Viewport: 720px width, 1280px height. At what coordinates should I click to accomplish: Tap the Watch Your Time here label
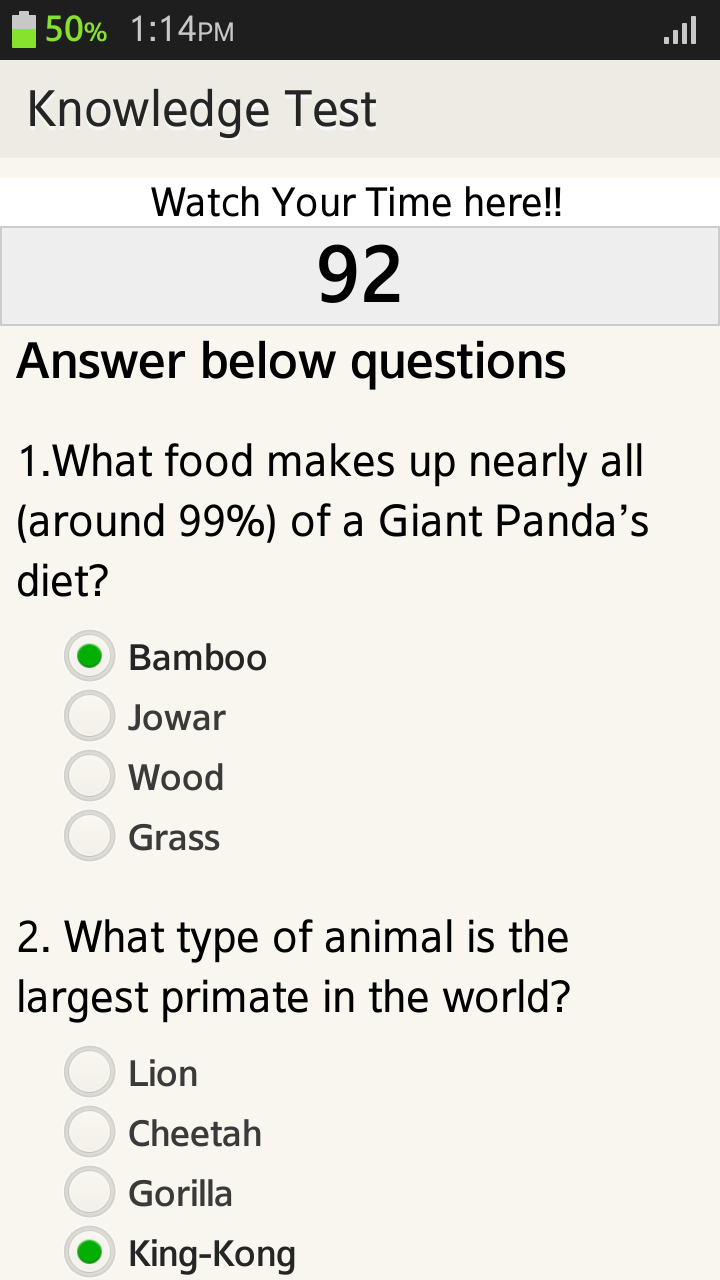coord(357,203)
